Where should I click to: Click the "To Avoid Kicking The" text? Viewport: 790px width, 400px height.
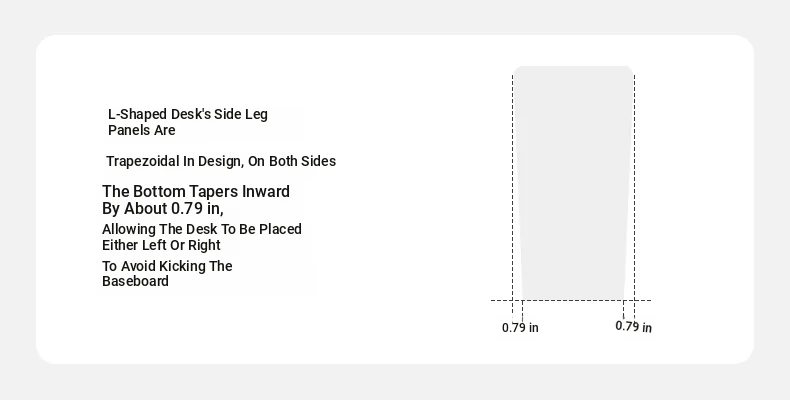click(x=167, y=266)
